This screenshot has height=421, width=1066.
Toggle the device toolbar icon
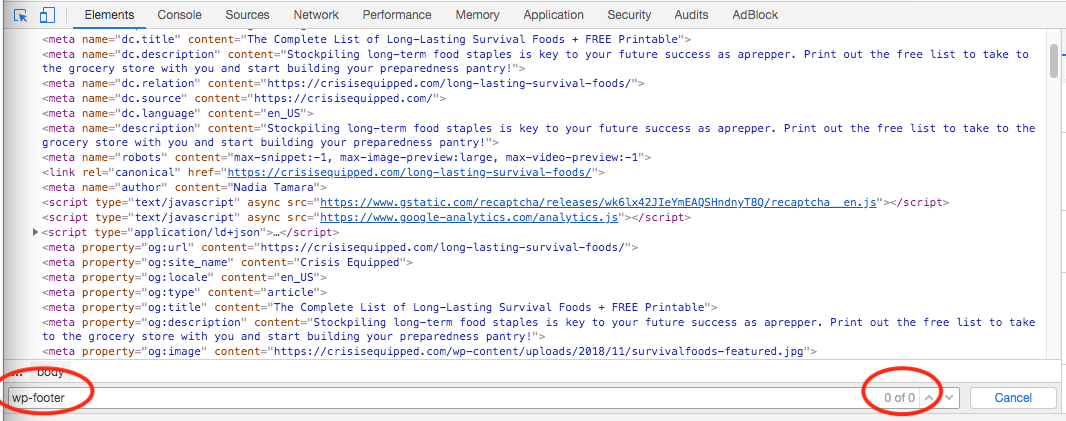click(x=47, y=15)
